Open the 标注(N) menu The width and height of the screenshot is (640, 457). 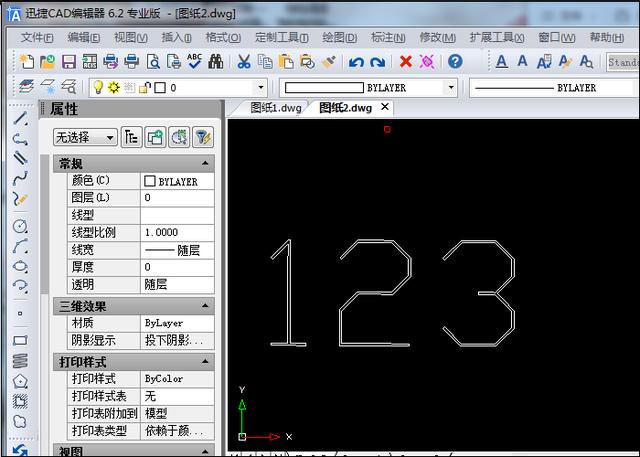tap(388, 38)
